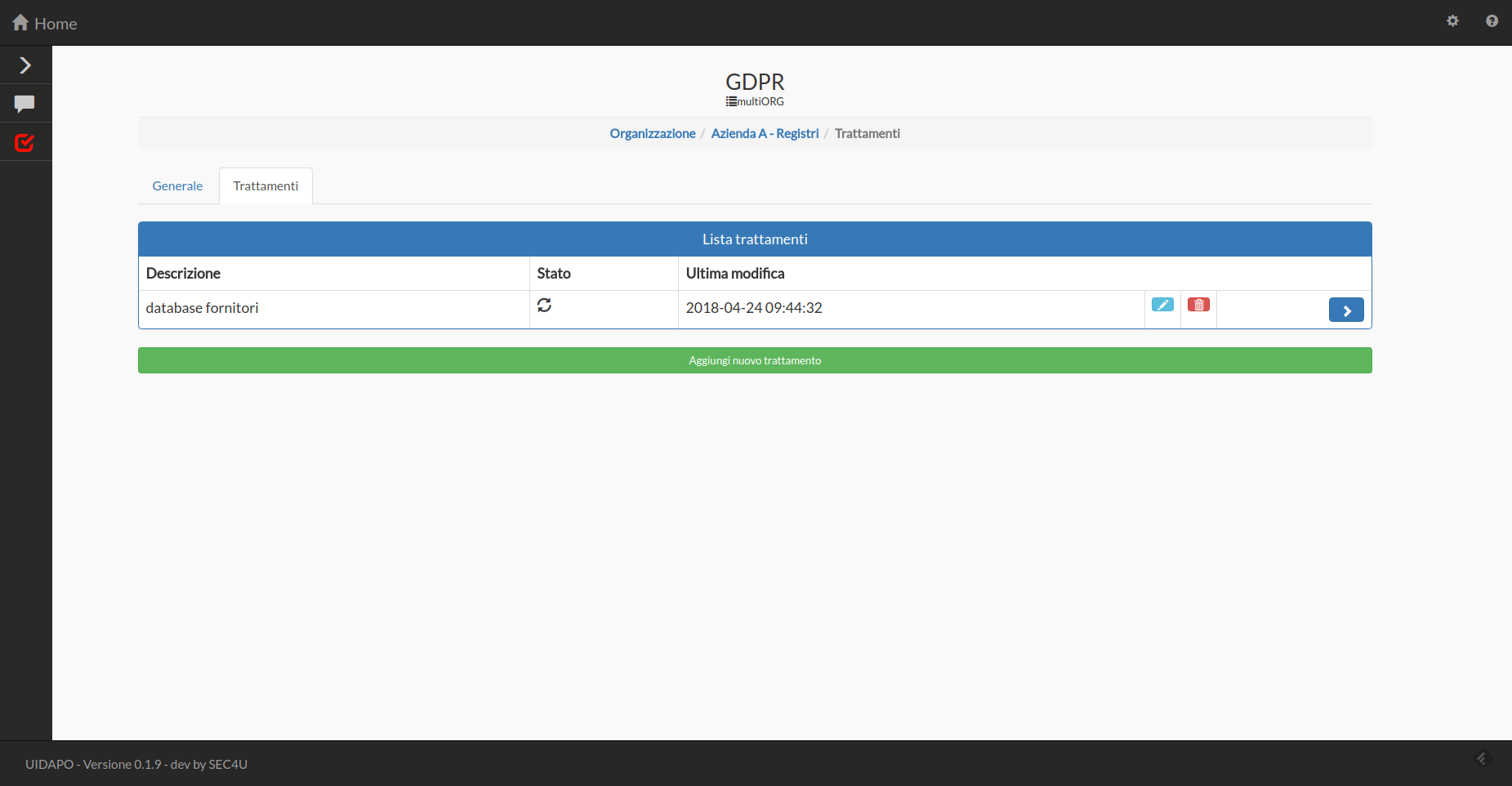Expand the sidebar with the chevron arrow
The image size is (1512, 786).
pos(25,65)
